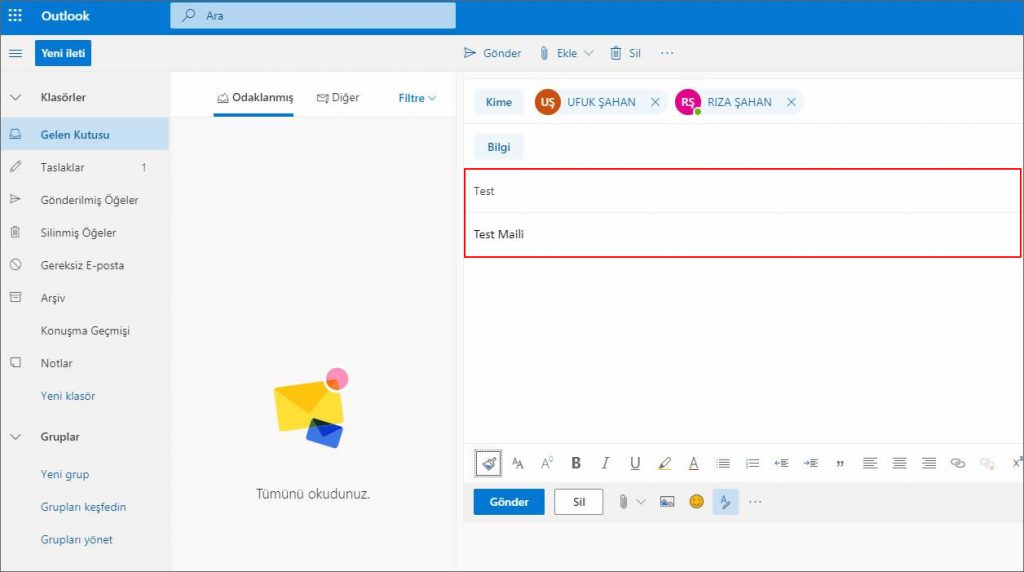Click the insert picture icon
This screenshot has height=572, width=1024.
pos(667,501)
